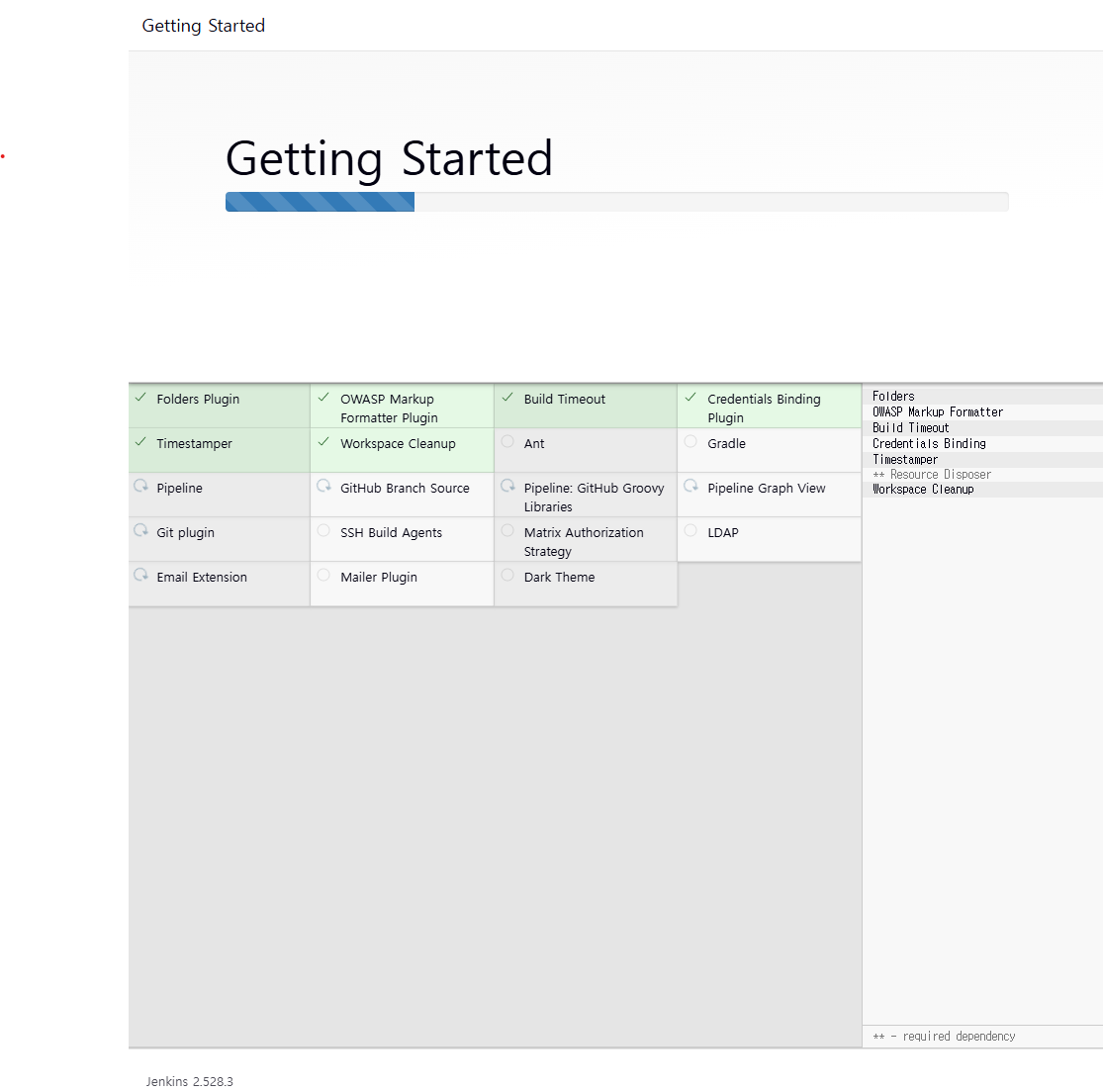Click the Dark Theme plugin label
This screenshot has width=1103, height=1092.
coord(559,577)
